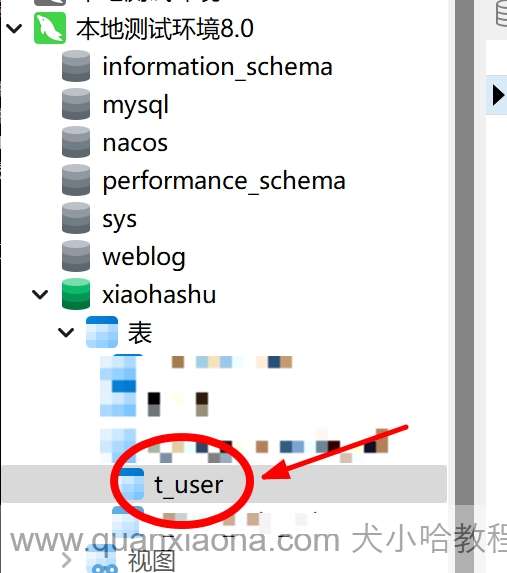Screen dimensions: 507x573
Task: Expand the 视图 views node
Action: [66, 559]
